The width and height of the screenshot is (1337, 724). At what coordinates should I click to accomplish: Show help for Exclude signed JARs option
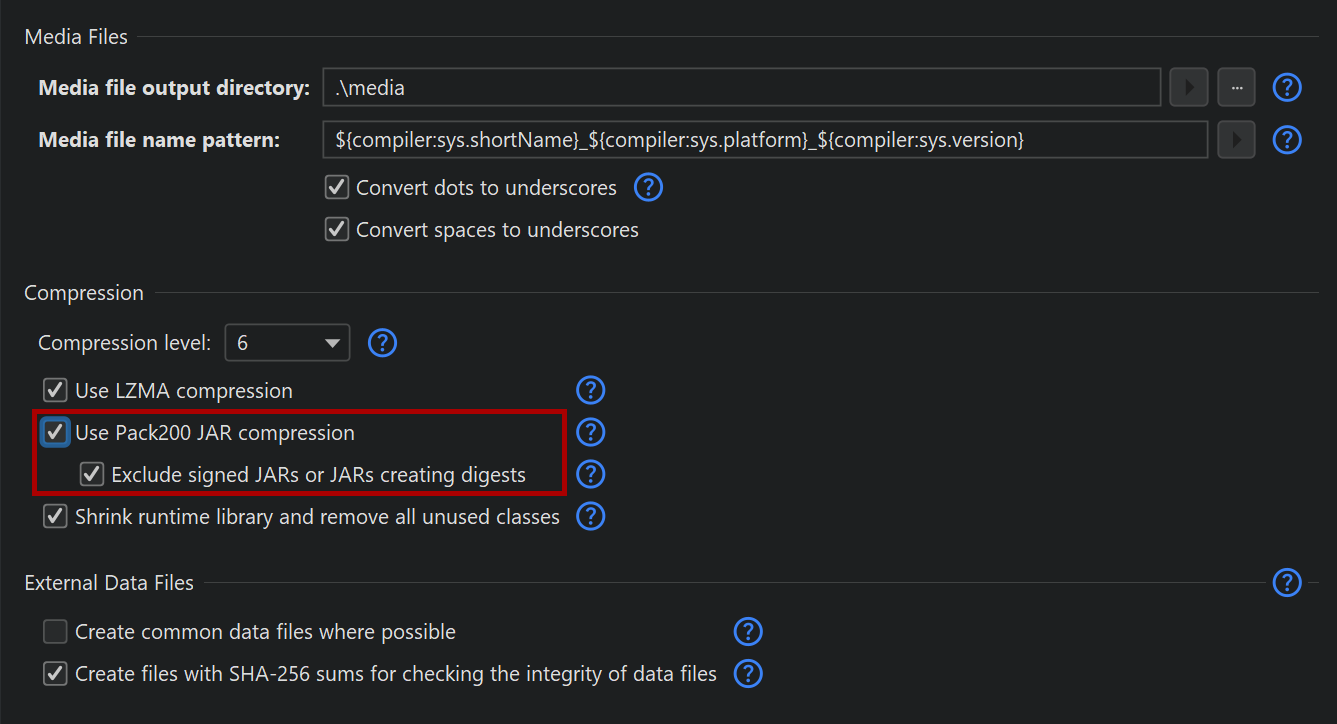point(591,474)
